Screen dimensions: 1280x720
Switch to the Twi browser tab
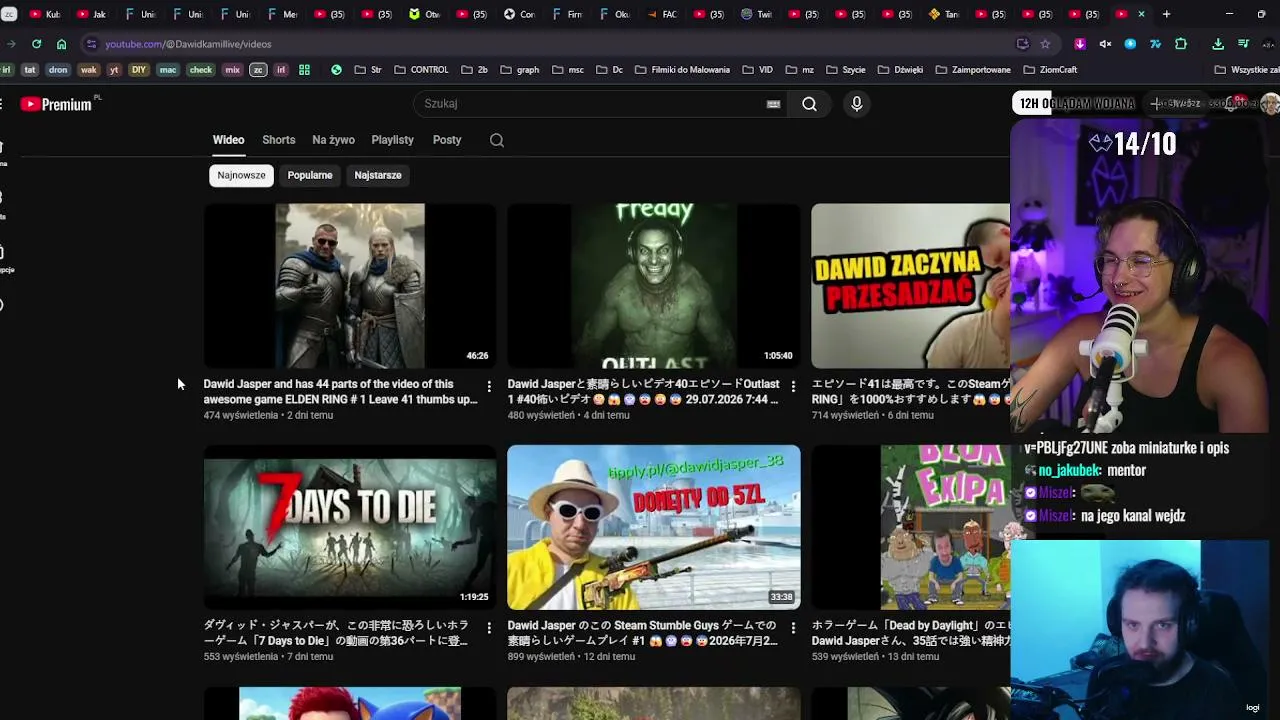[x=757, y=14]
